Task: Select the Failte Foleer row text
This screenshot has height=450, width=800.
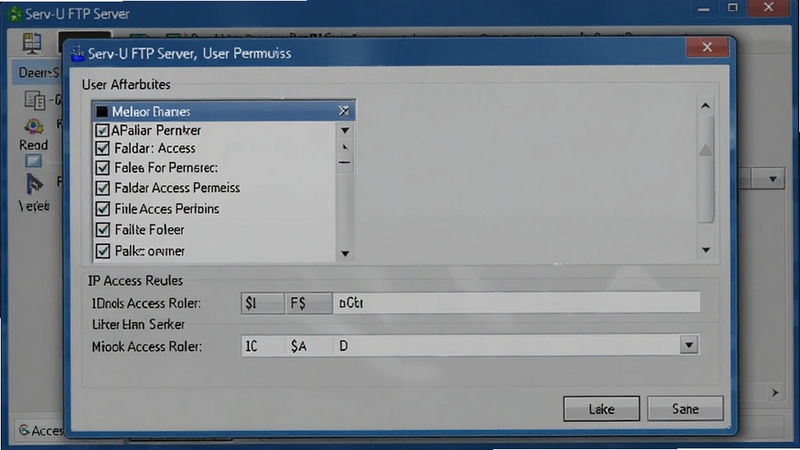Action: 149,230
